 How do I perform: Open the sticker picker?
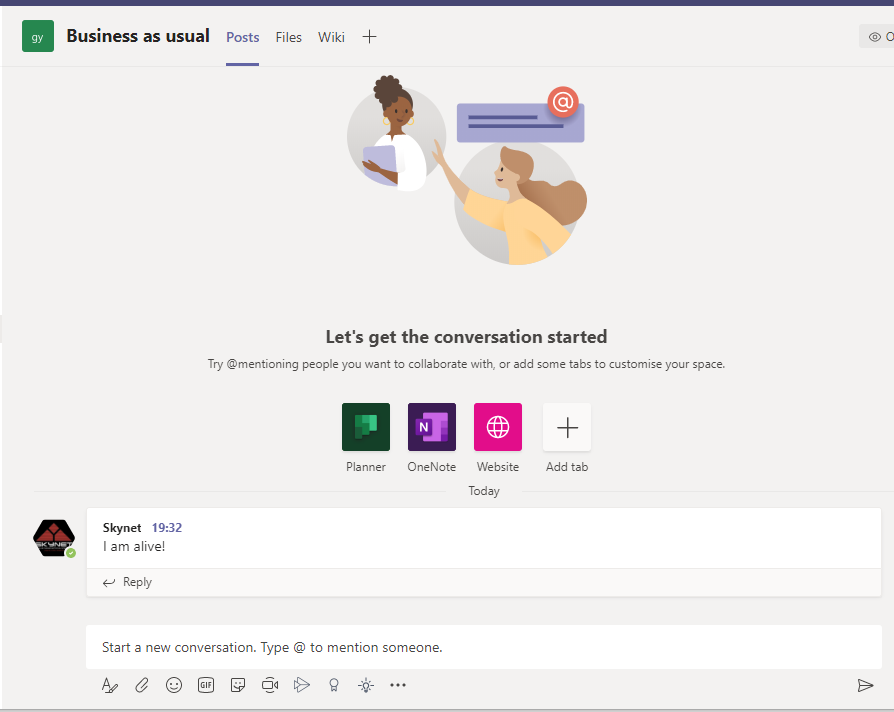coord(237,685)
